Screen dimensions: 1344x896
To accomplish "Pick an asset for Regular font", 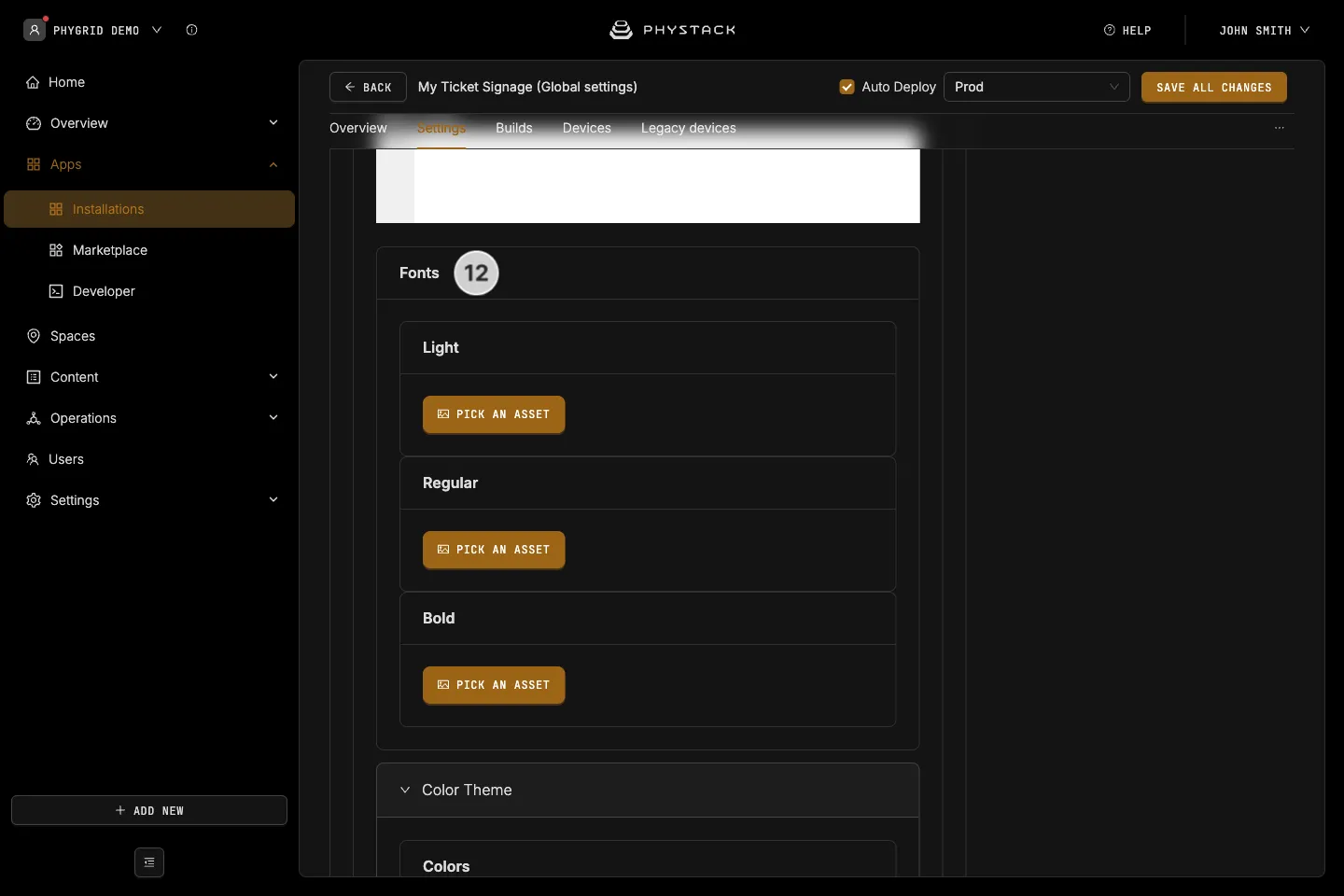I will click(494, 550).
